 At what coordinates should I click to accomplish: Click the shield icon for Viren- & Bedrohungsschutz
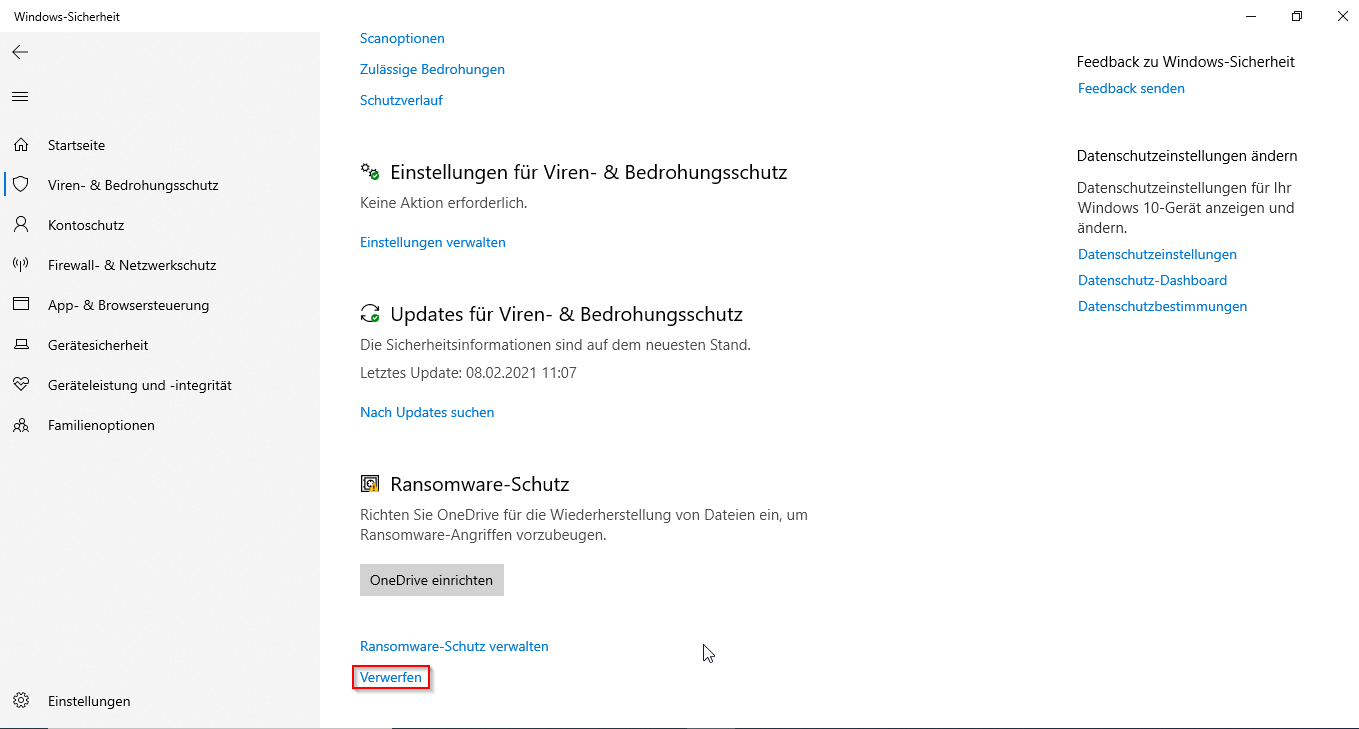coord(21,185)
